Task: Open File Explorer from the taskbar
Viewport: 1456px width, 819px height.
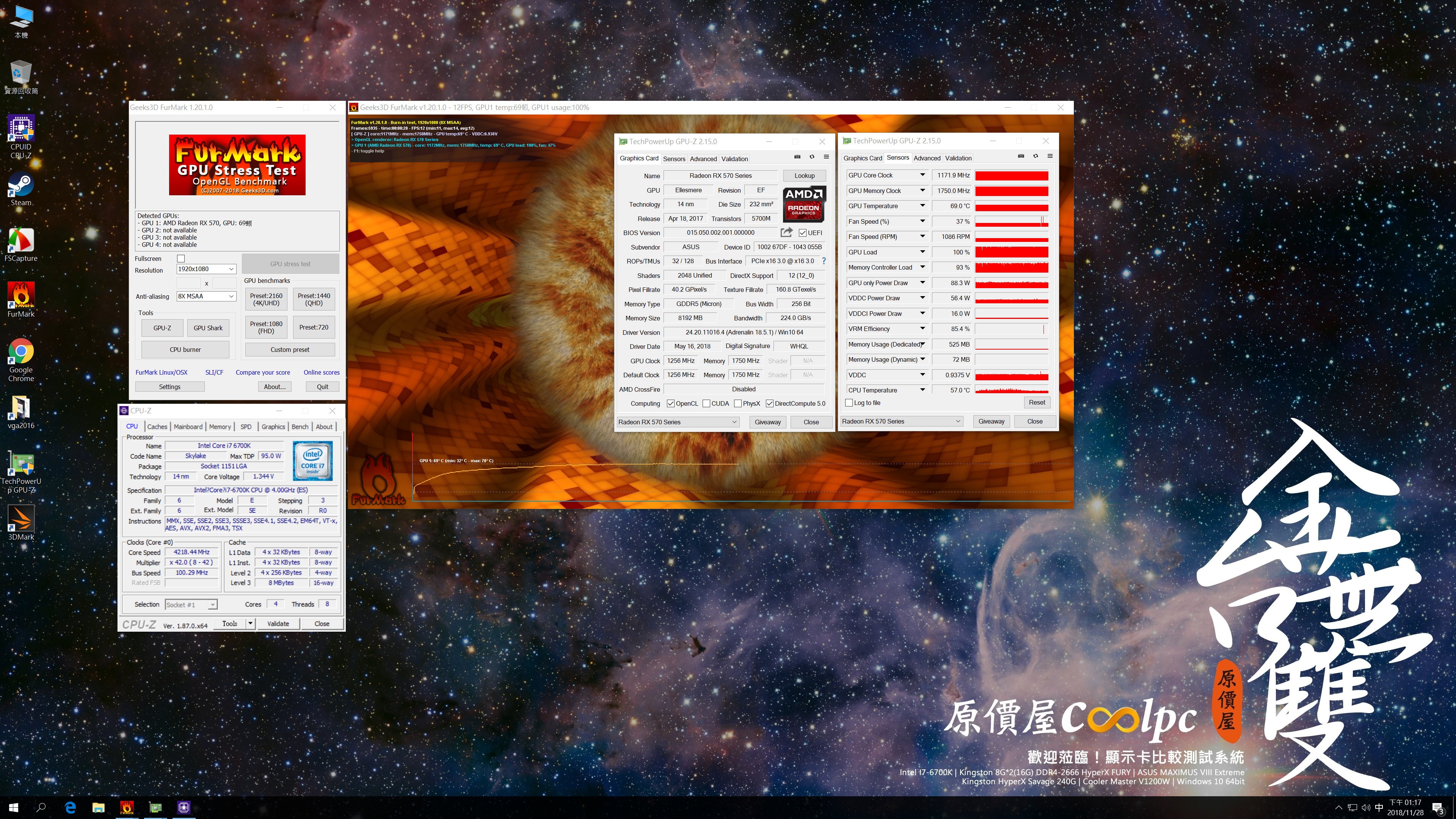Action: point(98,807)
